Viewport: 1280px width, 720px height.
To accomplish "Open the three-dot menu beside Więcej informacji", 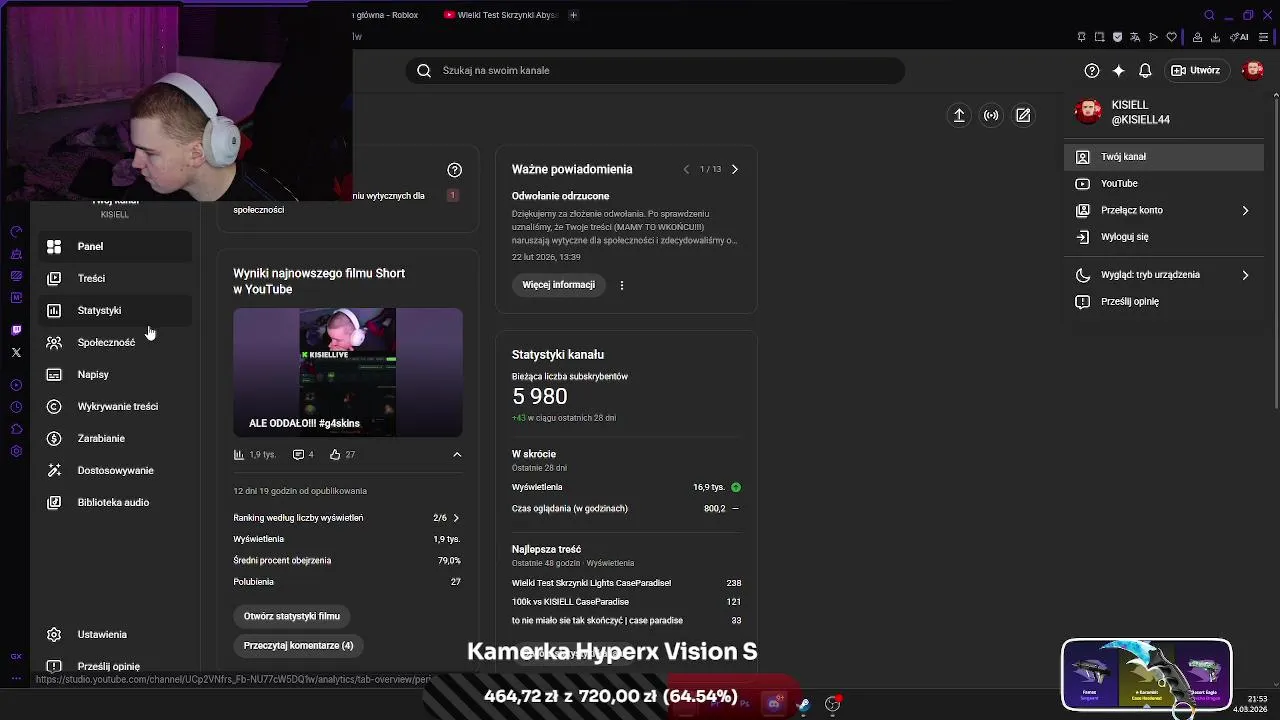I will coord(622,285).
